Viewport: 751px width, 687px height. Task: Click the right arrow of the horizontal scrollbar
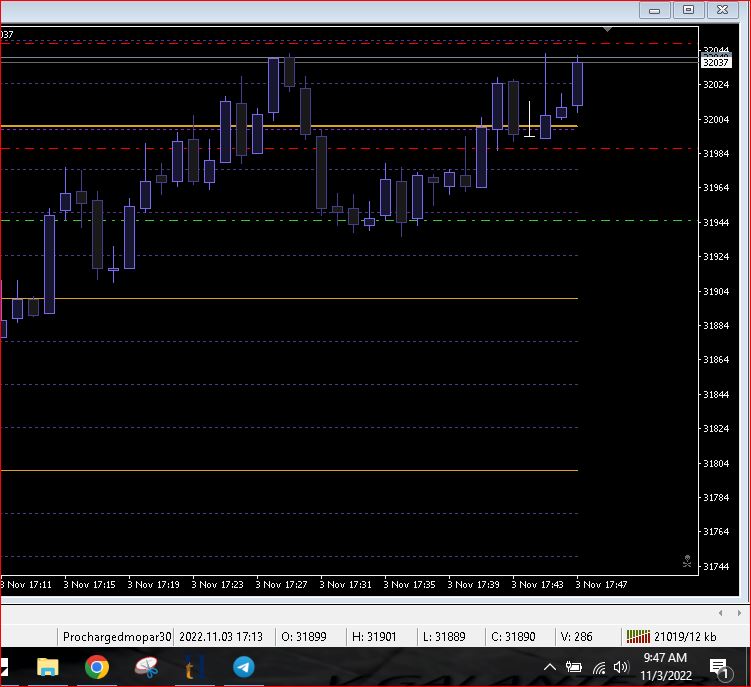coord(741,612)
